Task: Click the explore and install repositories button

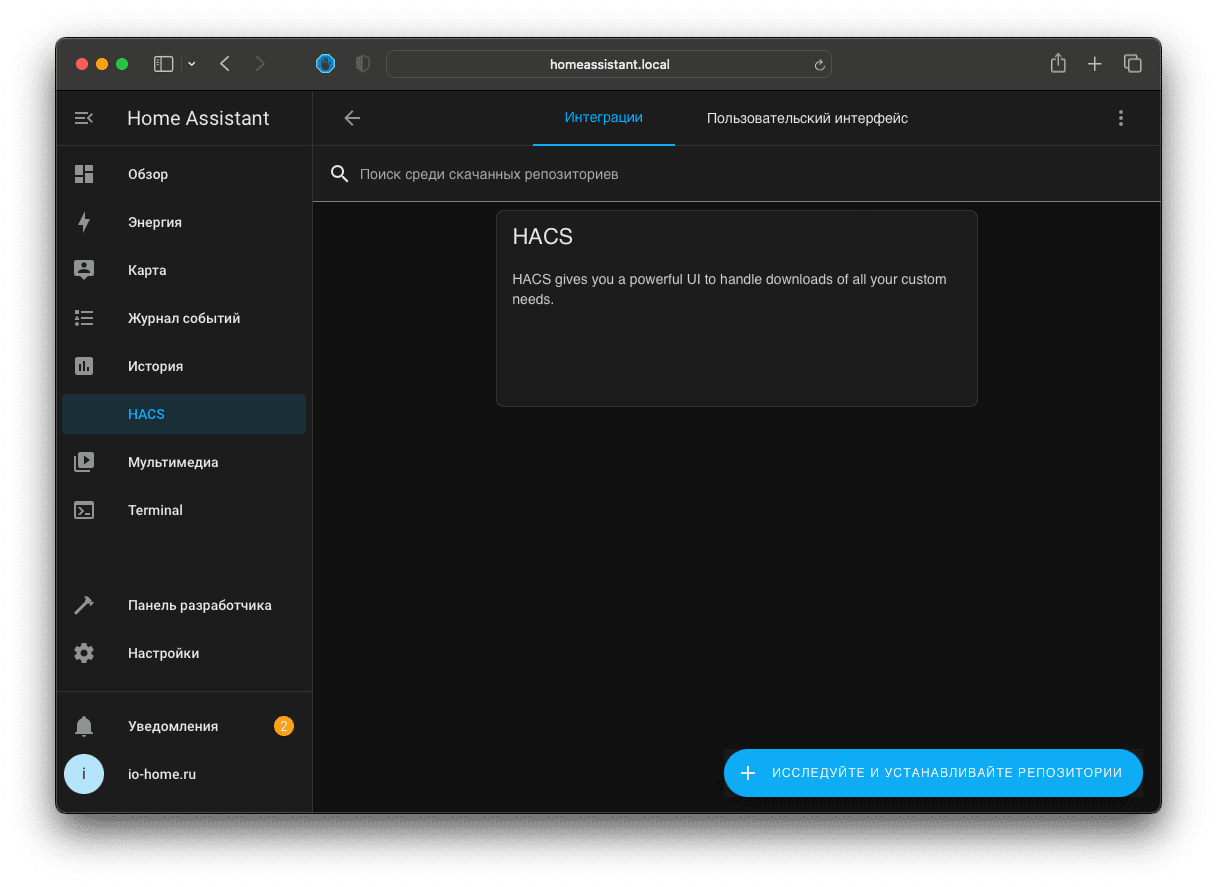Action: [932, 773]
